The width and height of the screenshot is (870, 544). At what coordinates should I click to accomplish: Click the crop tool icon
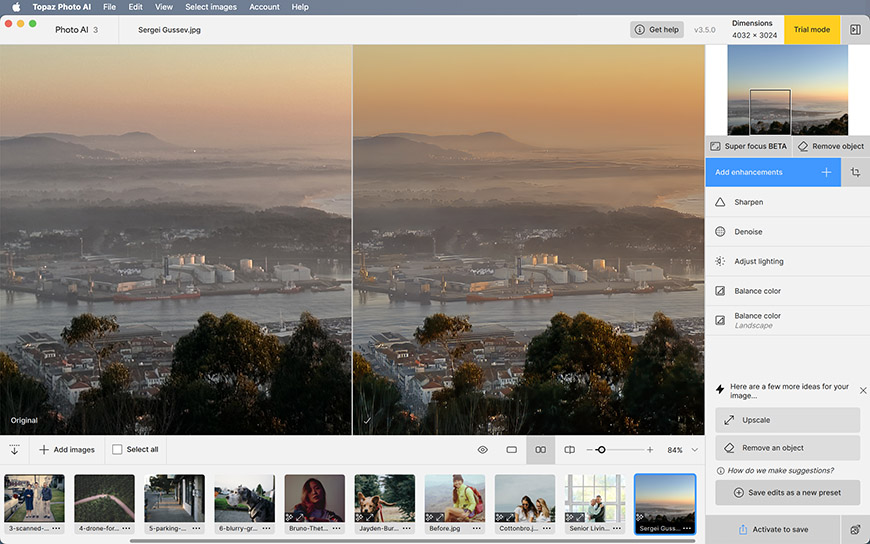point(855,172)
